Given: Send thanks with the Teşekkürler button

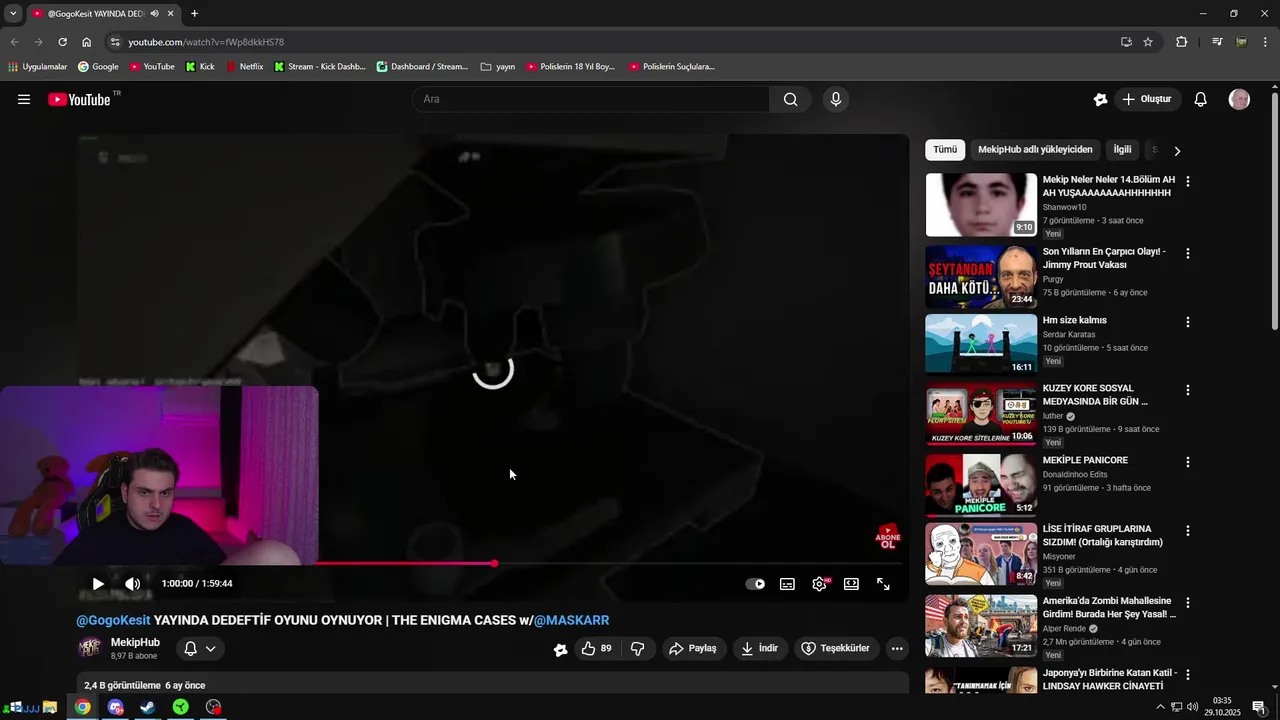Looking at the screenshot, I should [x=837, y=648].
